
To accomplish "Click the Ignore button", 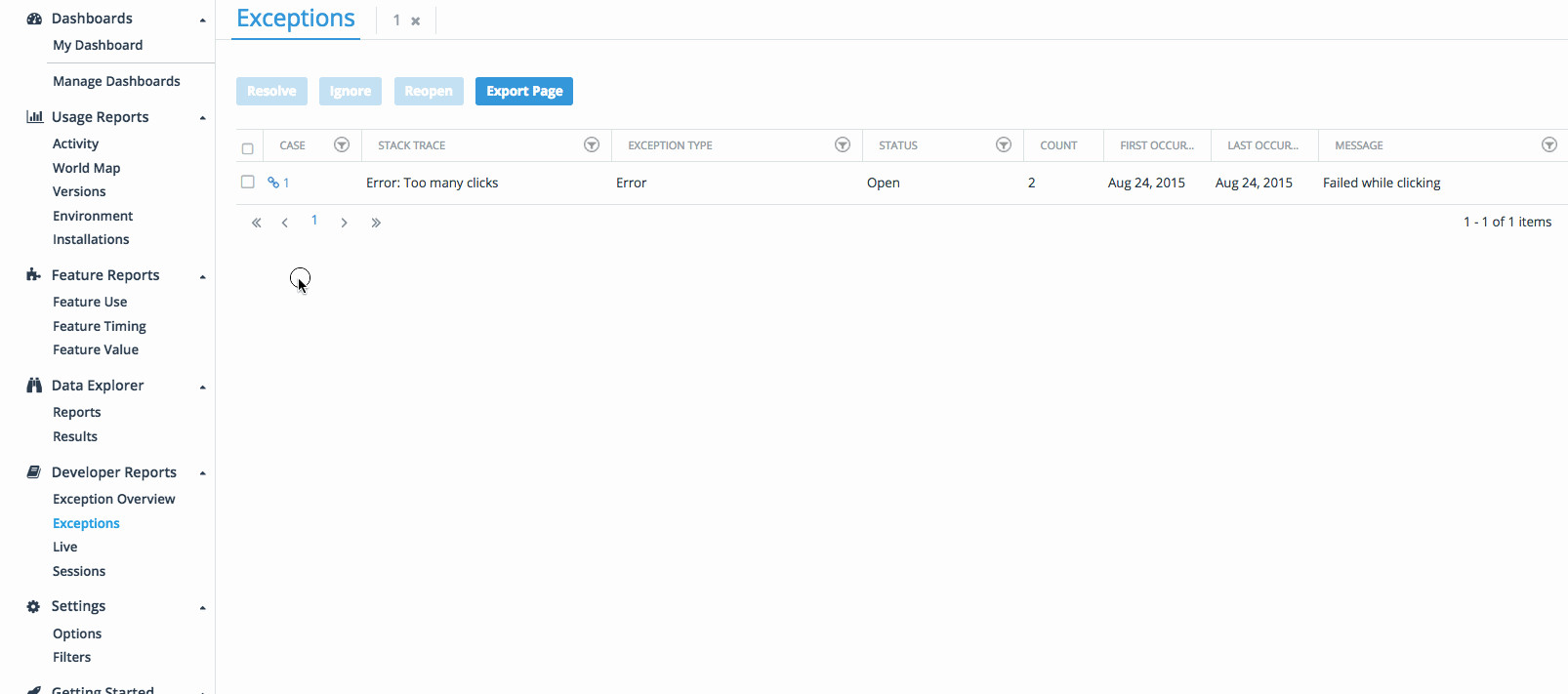I will tap(351, 91).
